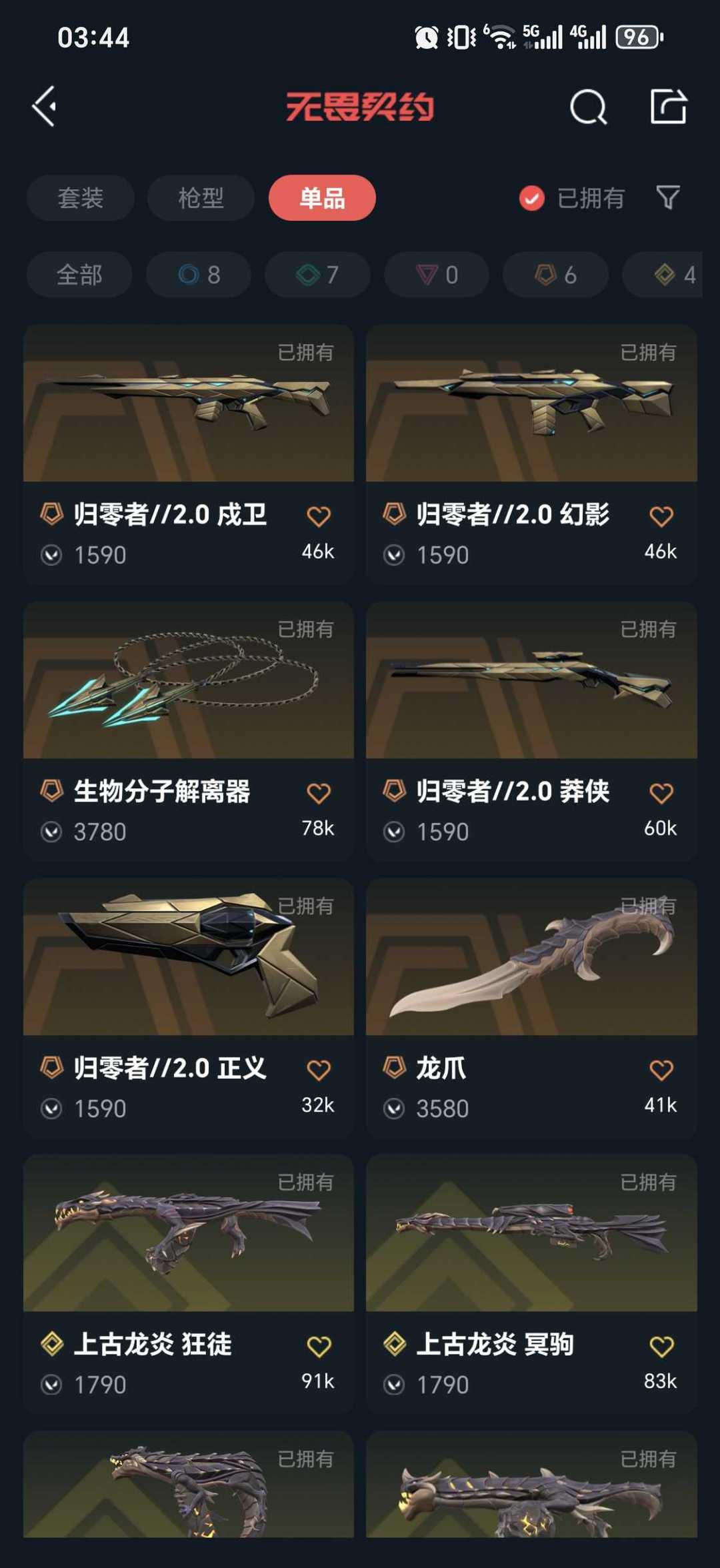Viewport: 720px width, 1568px height.
Task: Go back using the left arrow
Action: coord(45,107)
